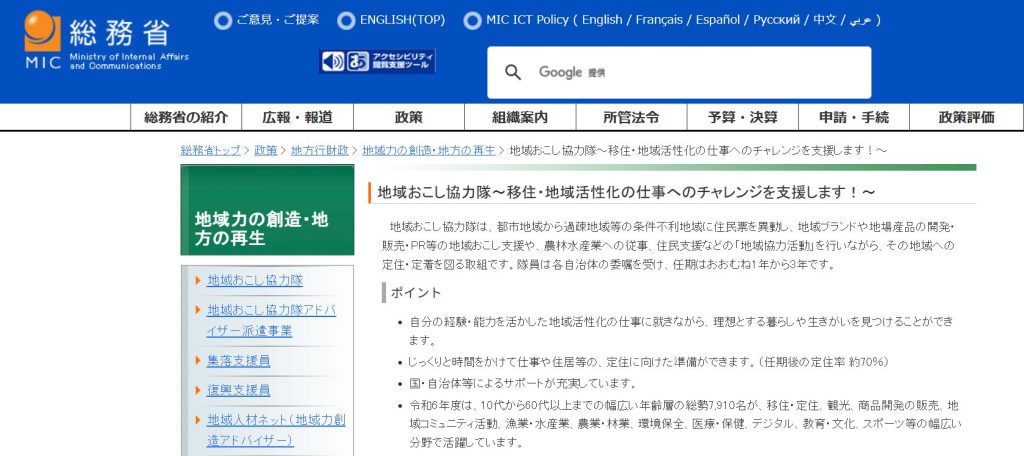Click the Google search input field

(x=679, y=73)
